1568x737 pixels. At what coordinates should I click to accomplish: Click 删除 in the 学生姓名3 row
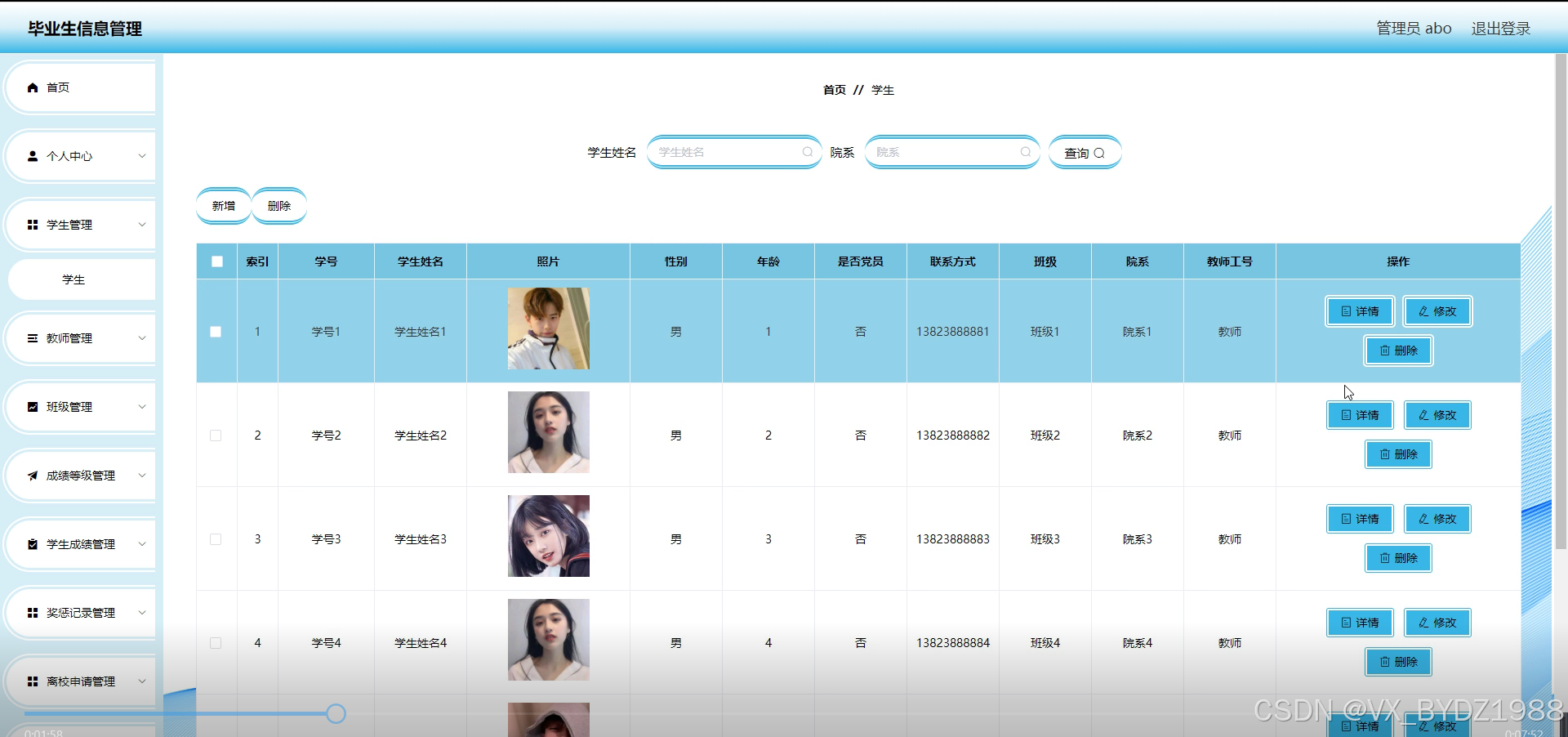[x=1398, y=558]
